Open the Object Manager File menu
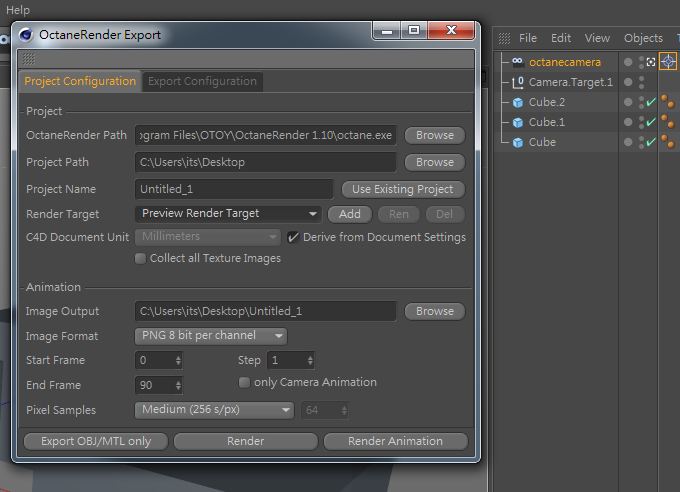 click(528, 38)
